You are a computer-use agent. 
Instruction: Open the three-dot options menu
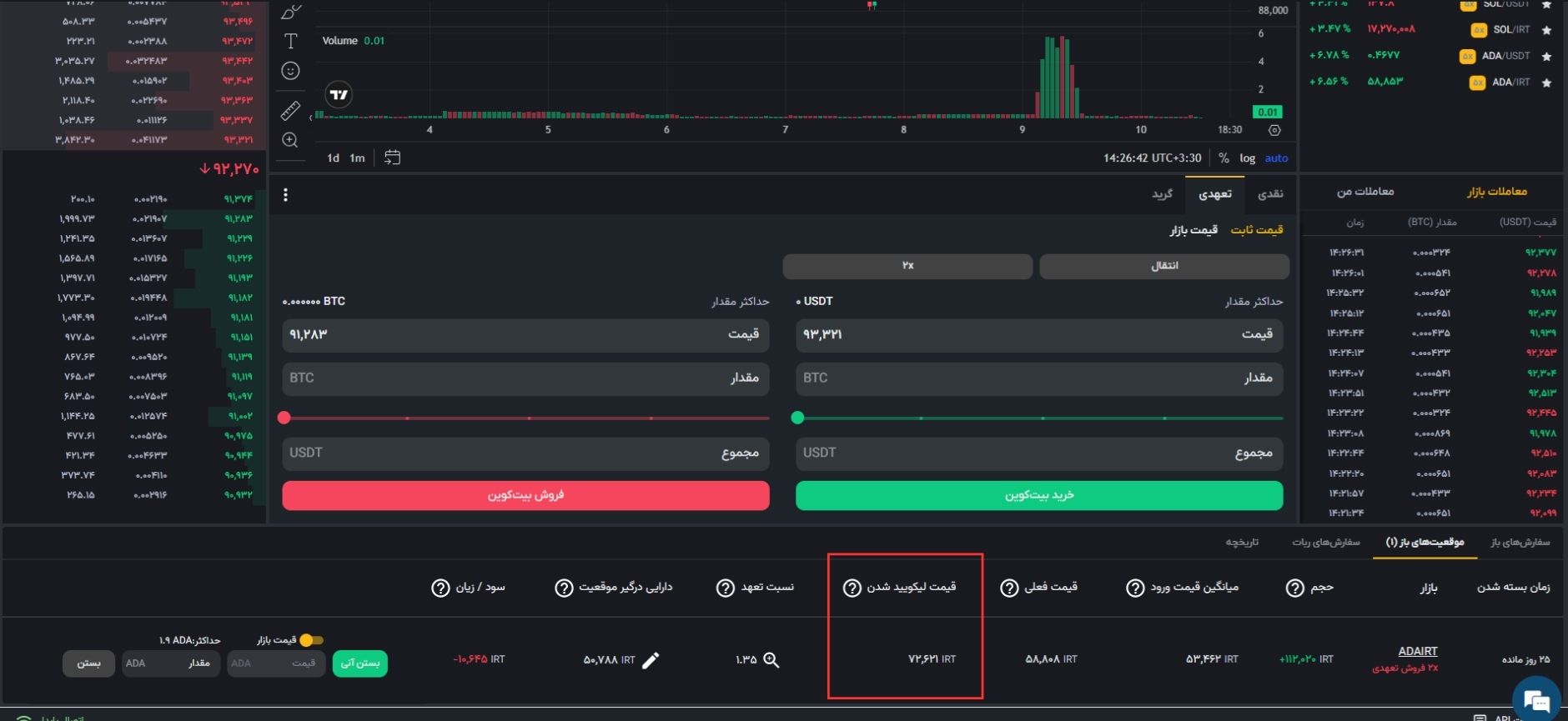pos(285,195)
